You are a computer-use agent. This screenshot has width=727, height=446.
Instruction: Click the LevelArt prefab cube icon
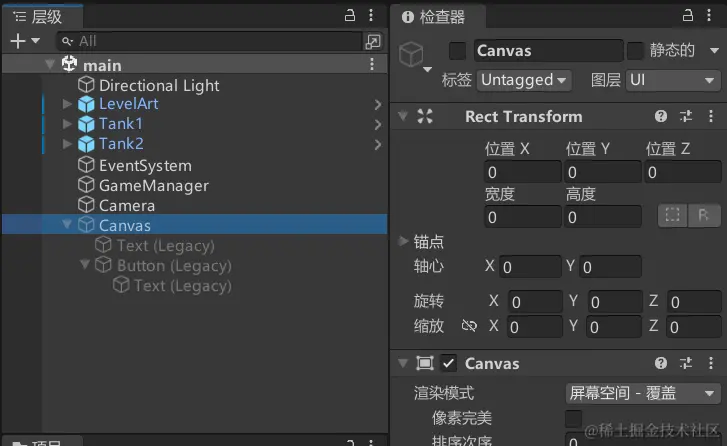(x=86, y=104)
